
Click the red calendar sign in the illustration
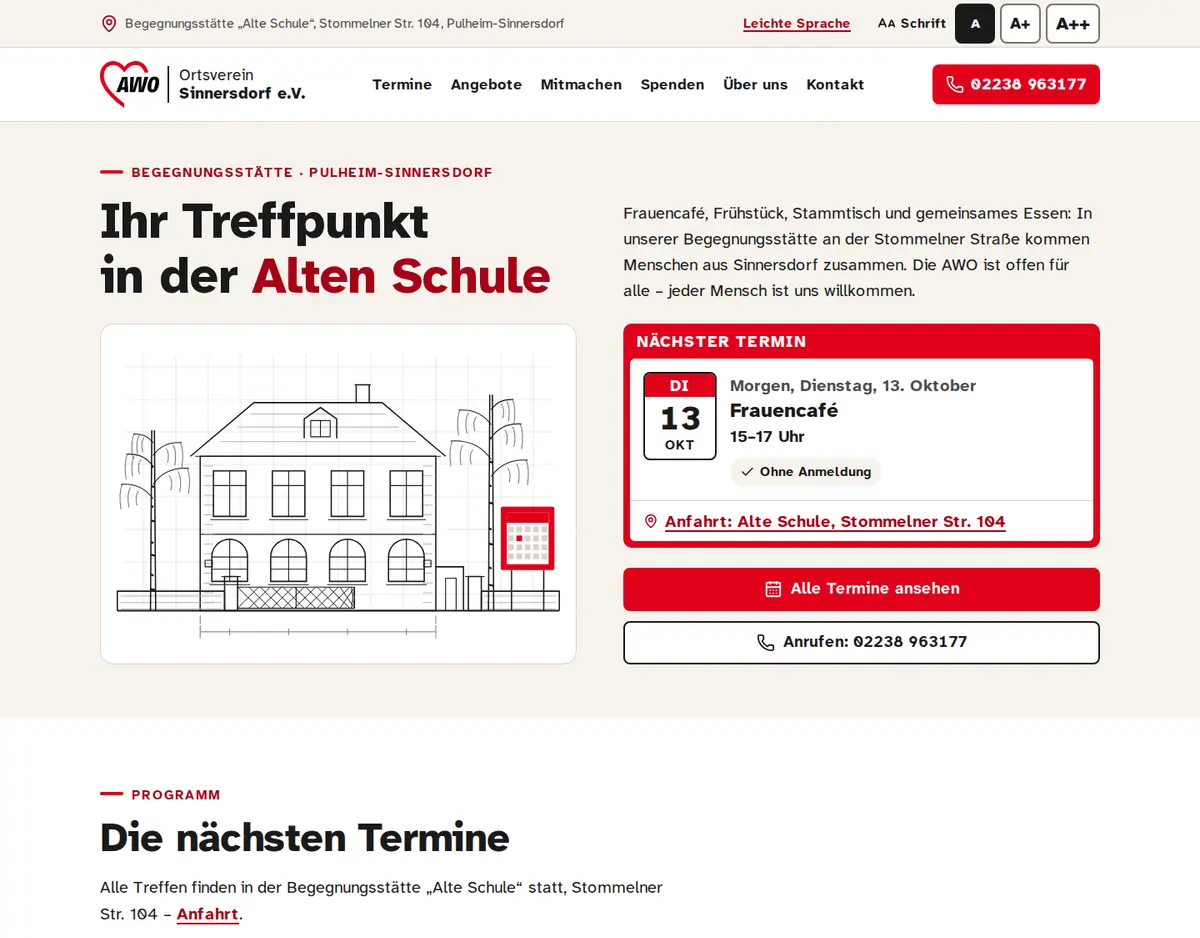coord(527,538)
